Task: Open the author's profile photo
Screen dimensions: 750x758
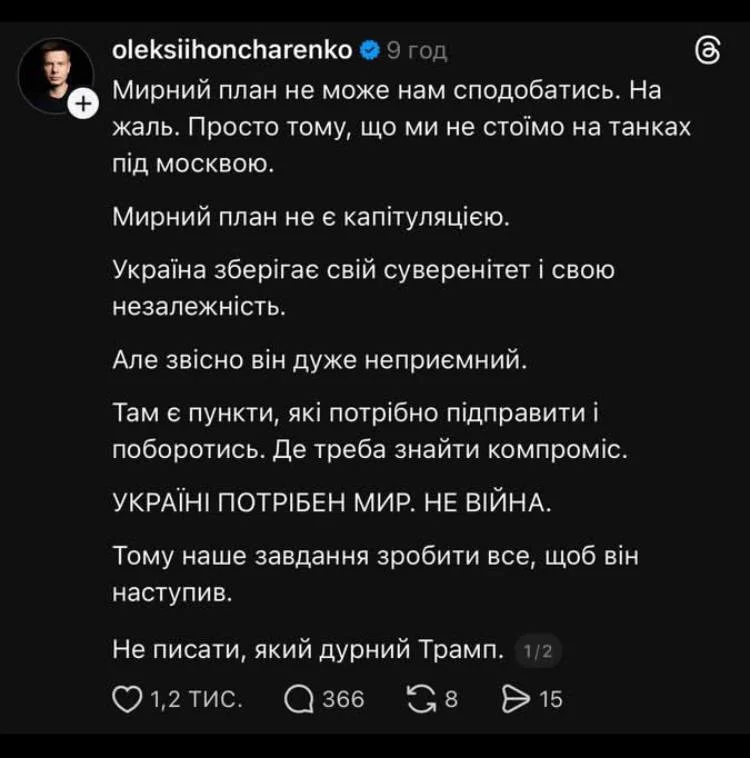Action: (55, 74)
